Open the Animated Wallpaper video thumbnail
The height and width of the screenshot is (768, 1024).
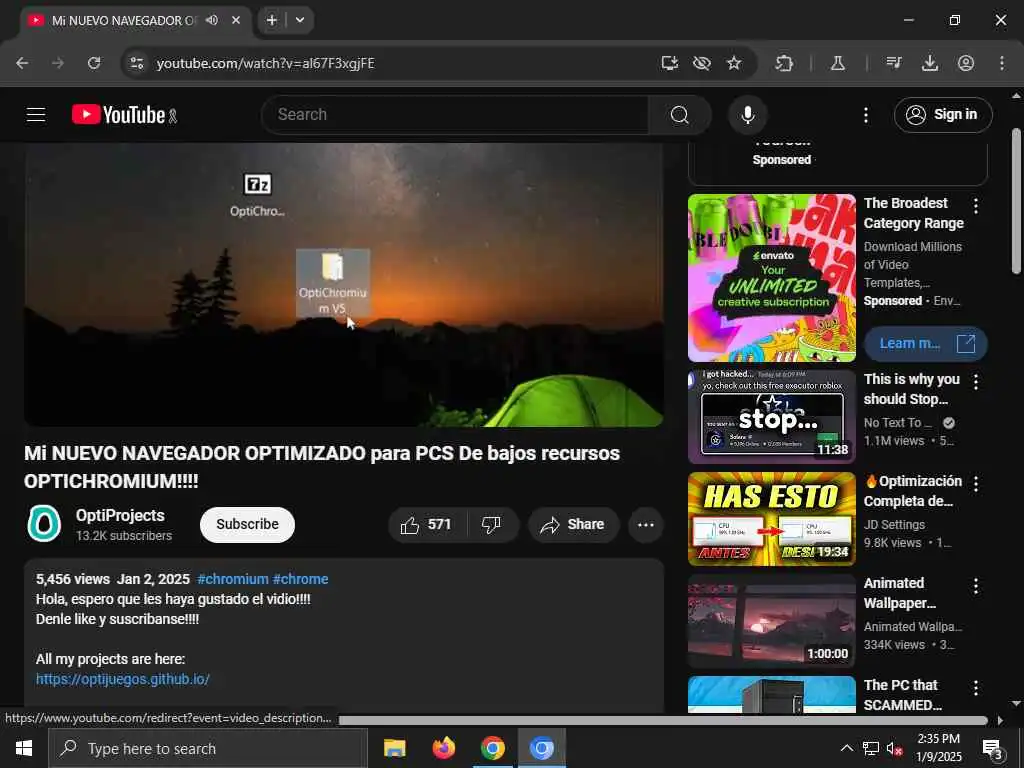pos(772,621)
